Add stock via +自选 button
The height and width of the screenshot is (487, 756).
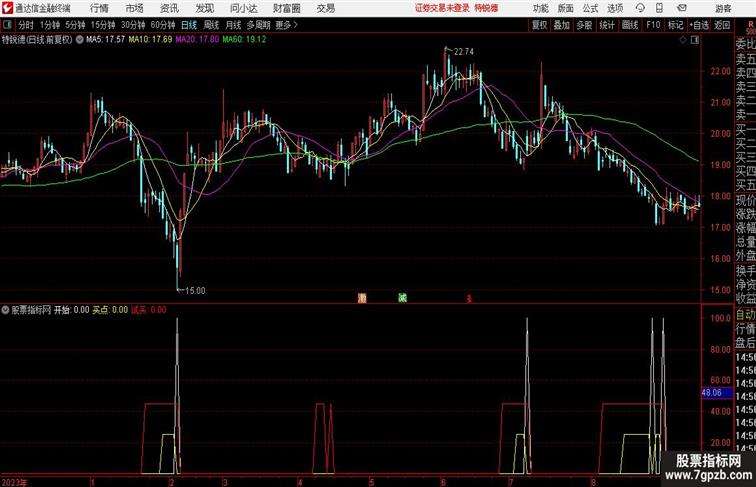699,25
